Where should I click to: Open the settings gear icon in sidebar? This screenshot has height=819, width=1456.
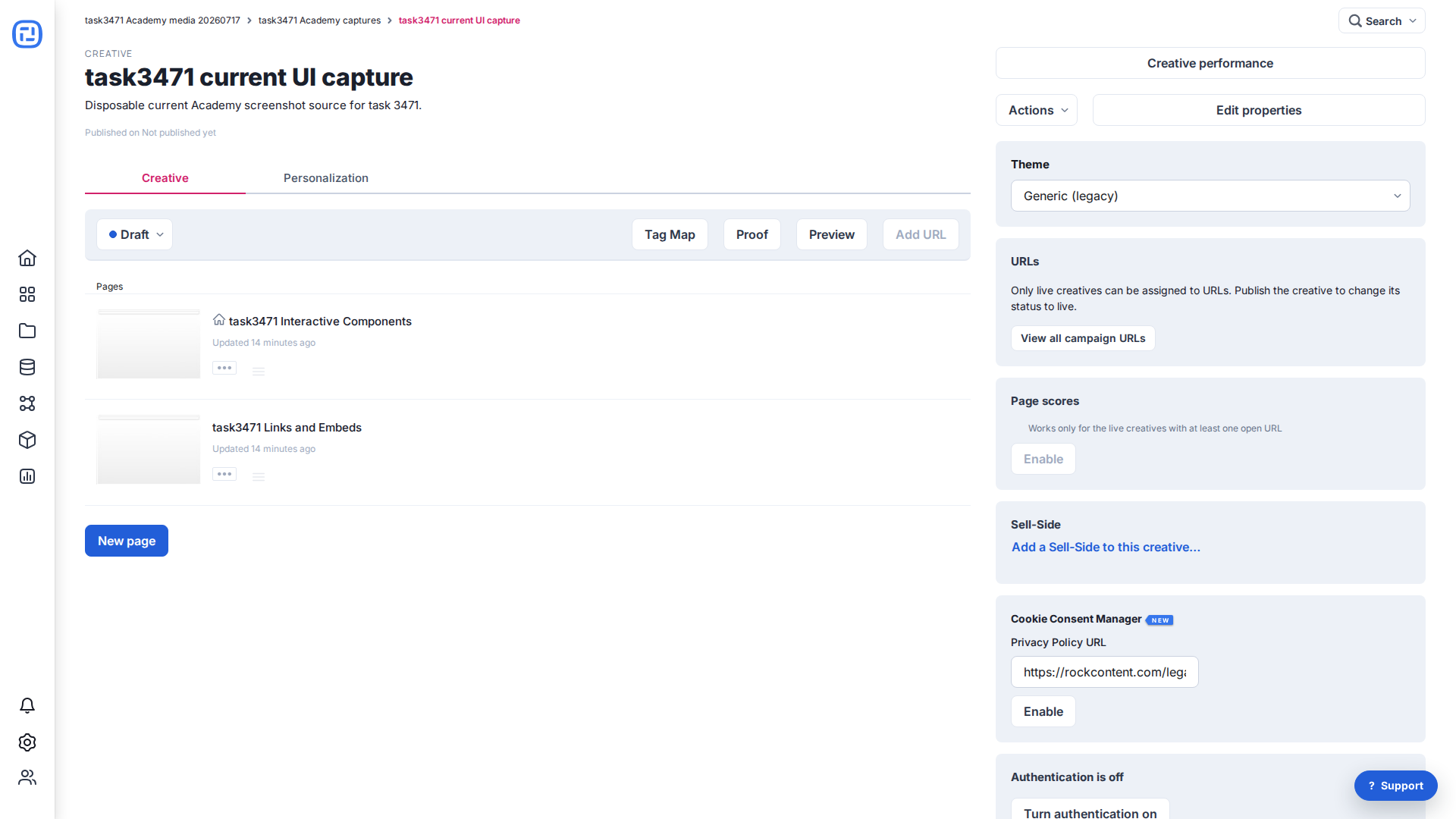pyautogui.click(x=27, y=742)
